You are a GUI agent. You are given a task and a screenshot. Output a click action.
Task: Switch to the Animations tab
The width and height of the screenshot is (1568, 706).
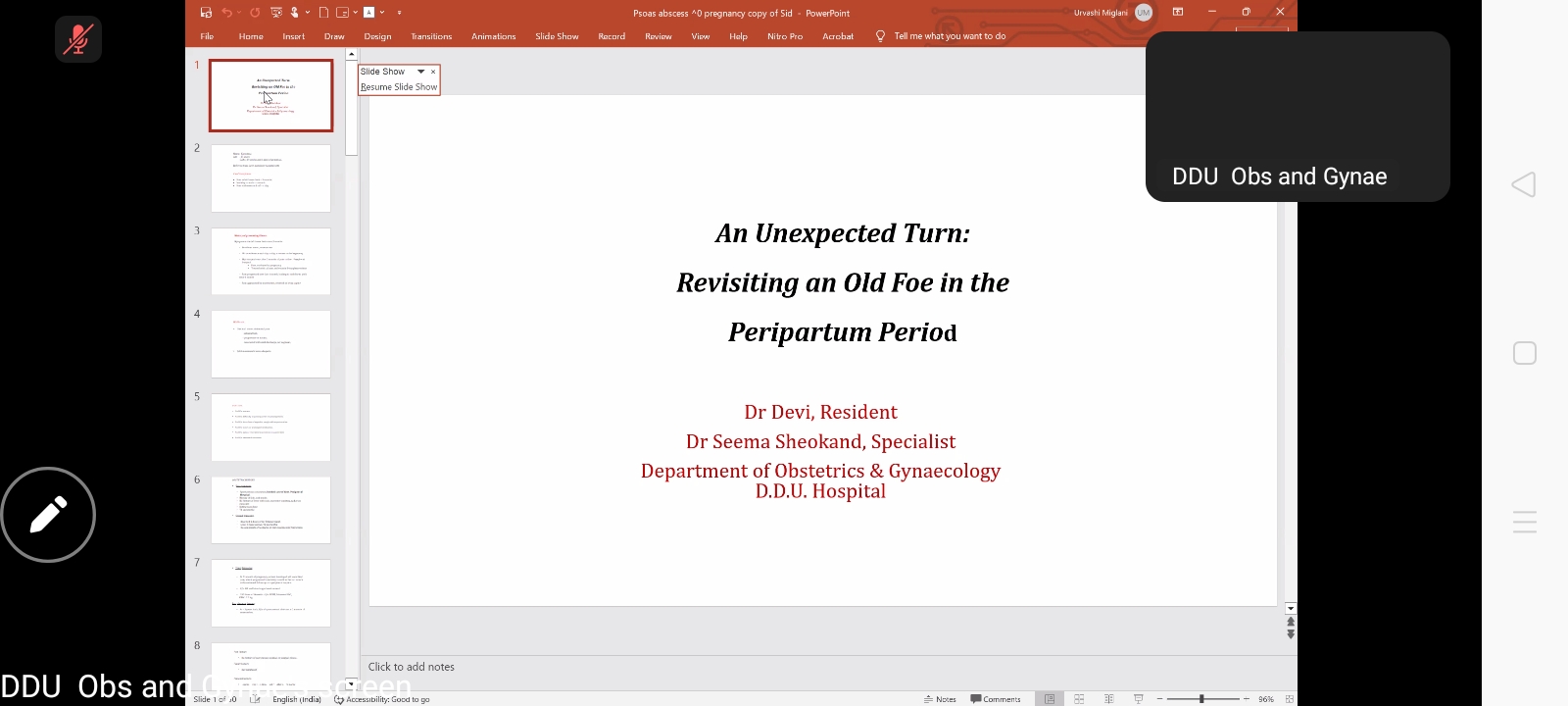pyautogui.click(x=493, y=36)
